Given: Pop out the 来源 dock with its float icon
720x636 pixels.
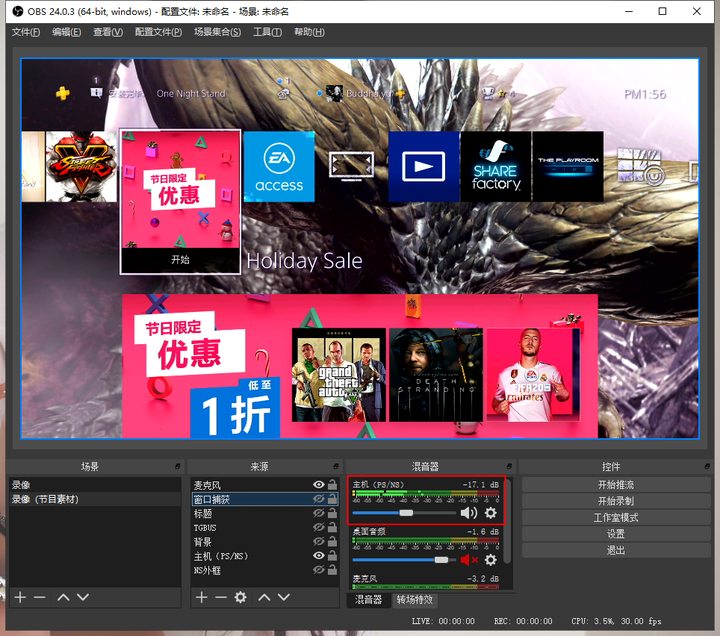Looking at the screenshot, I should [336, 466].
